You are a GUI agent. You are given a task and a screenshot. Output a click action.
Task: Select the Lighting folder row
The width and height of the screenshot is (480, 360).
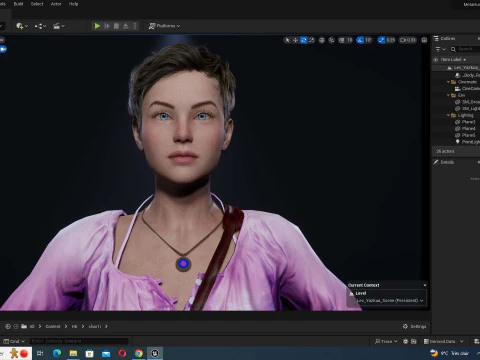coord(456,115)
